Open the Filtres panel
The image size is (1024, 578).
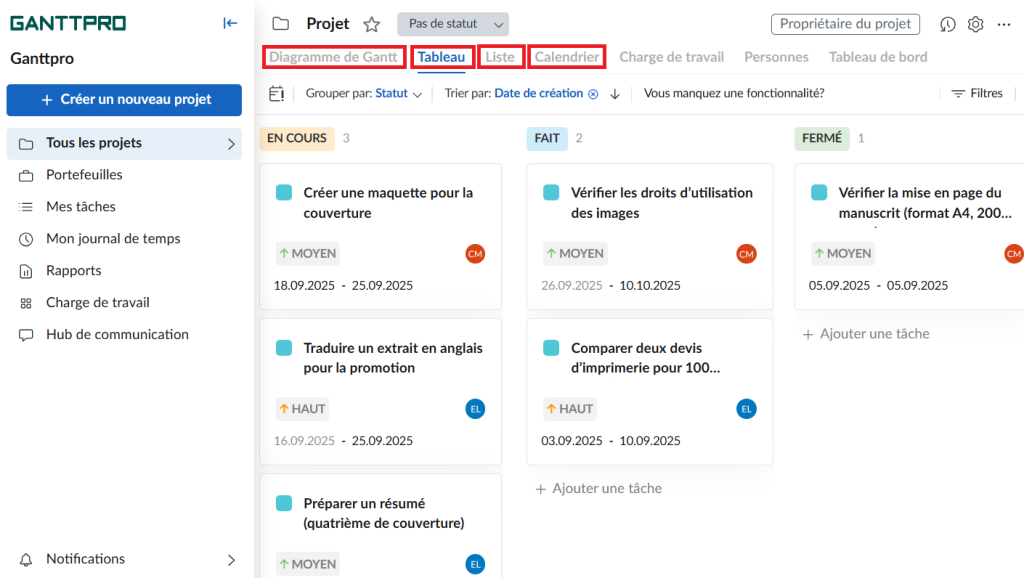tap(976, 92)
